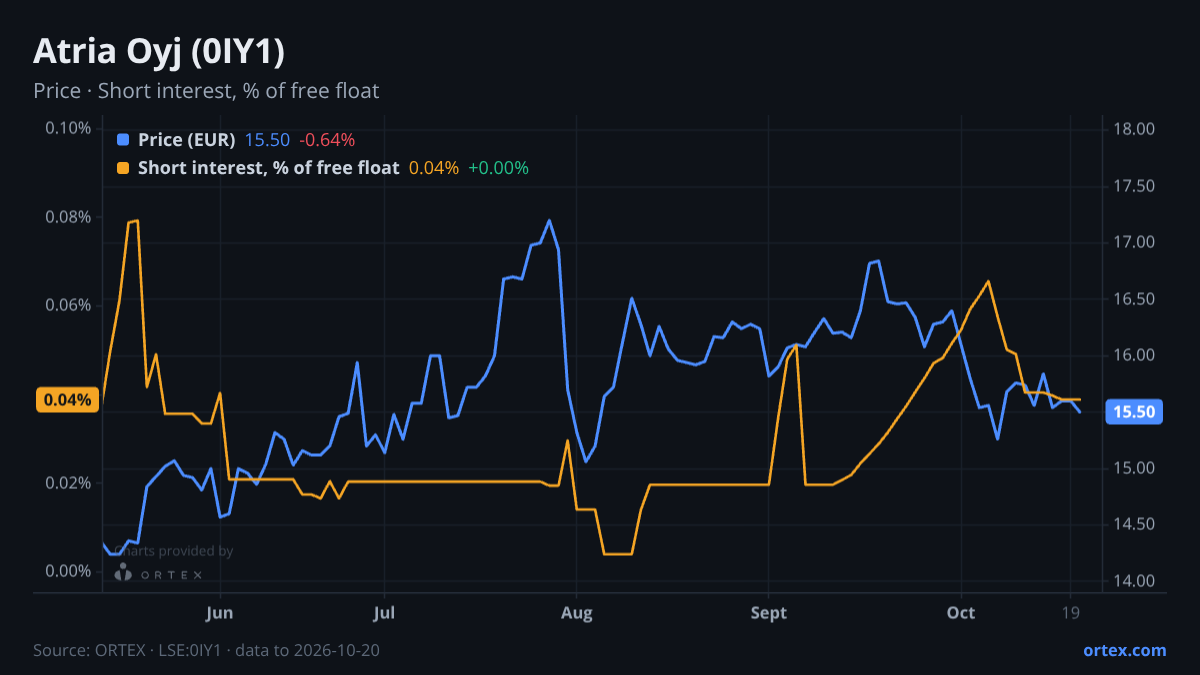Select Short interest, % of free float legend label
Screen dimensions: 1200x675
(269, 168)
